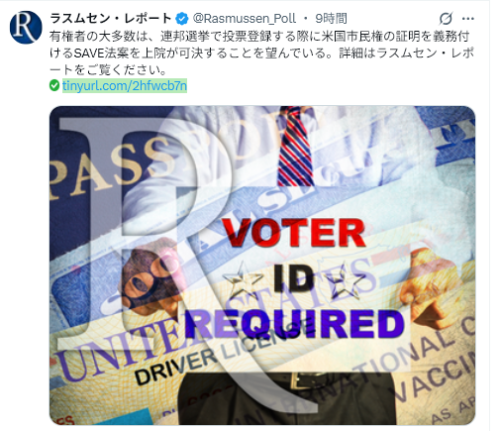Click the blue verified badge
Image resolution: width=500 pixels, height=431 pixels.
[182, 19]
